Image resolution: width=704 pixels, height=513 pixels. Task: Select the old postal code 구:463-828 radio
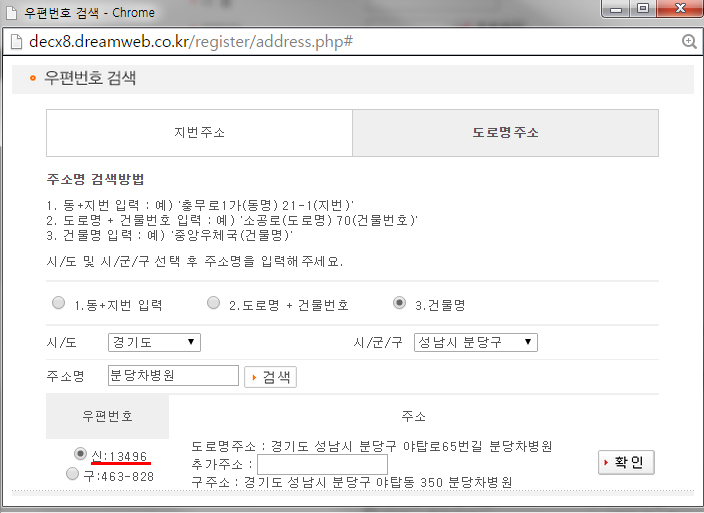72,475
